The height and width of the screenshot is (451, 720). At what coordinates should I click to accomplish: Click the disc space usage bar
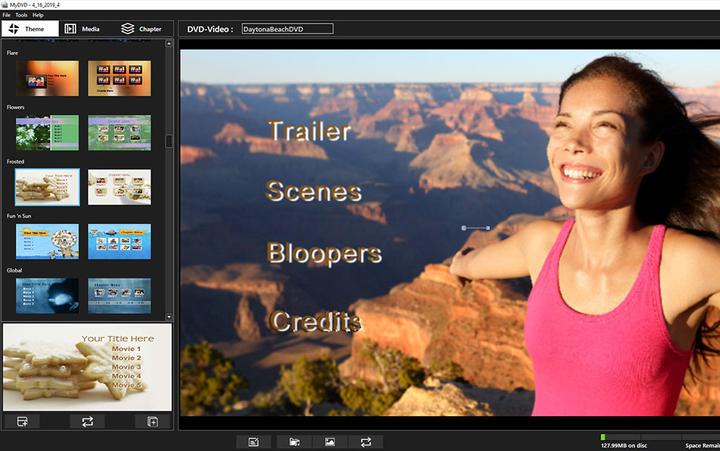[660, 437]
